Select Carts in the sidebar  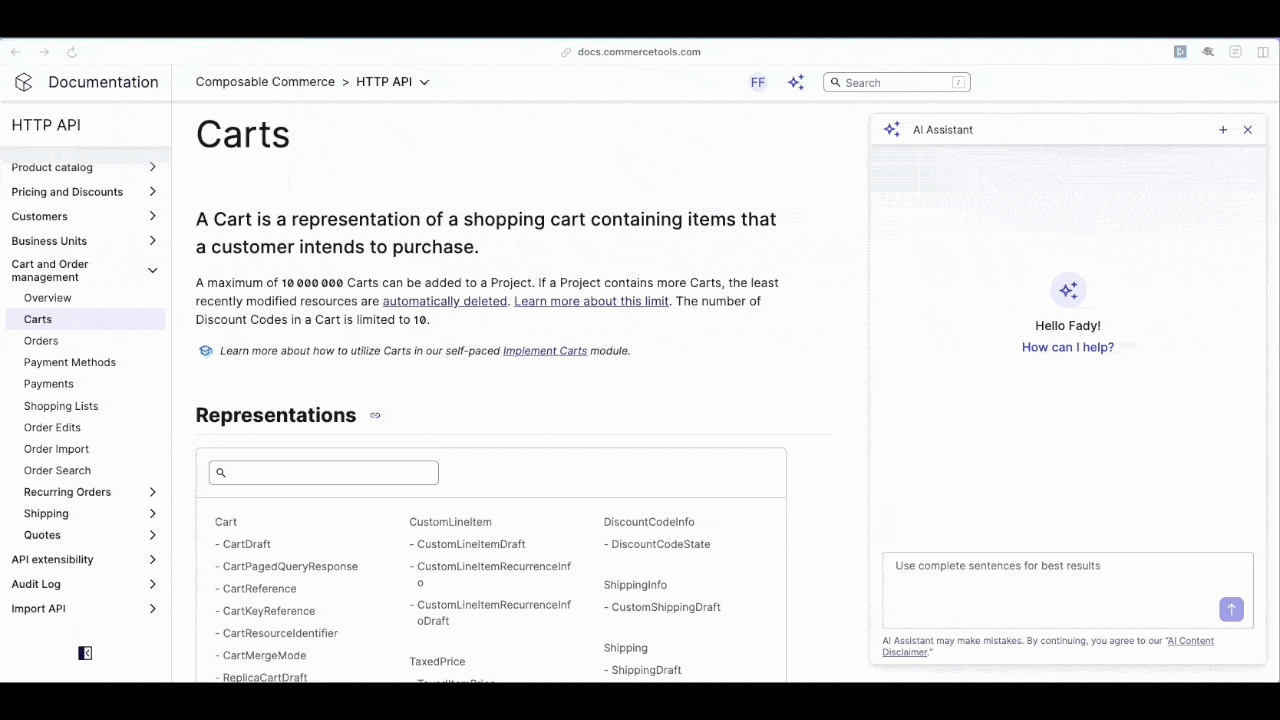click(x=86, y=319)
